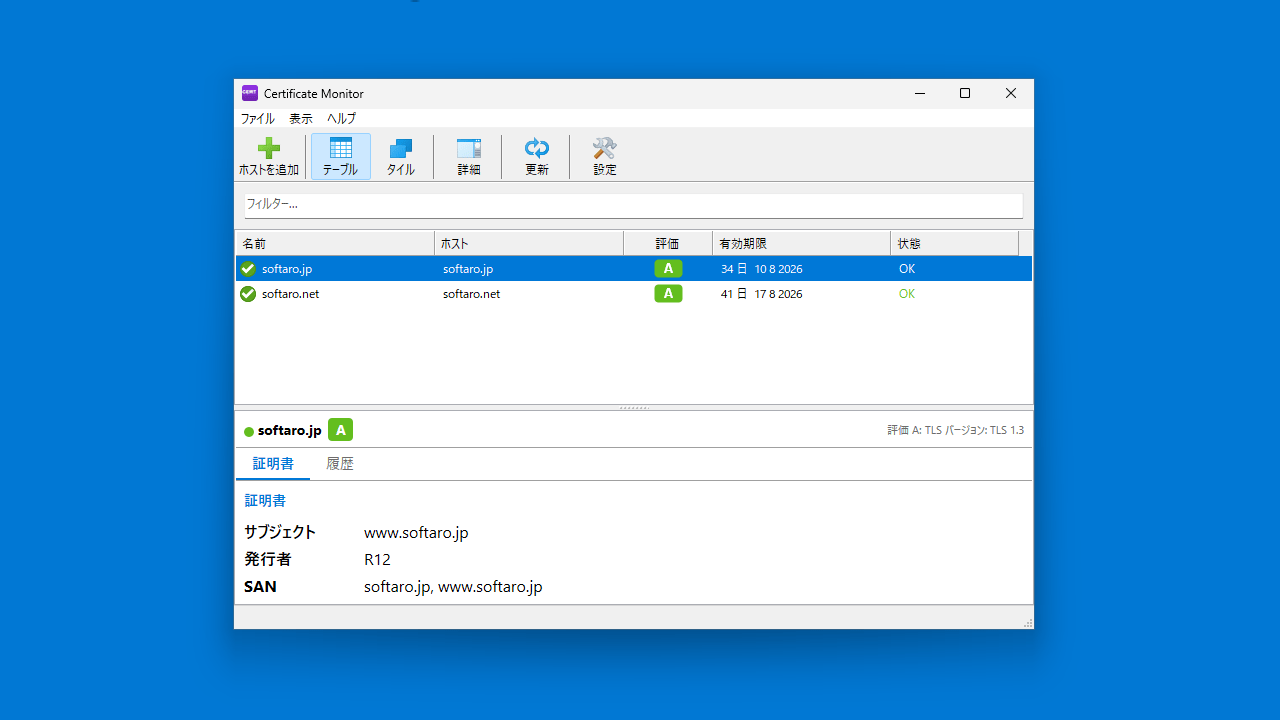This screenshot has width=1280, height=720.
Task: Toggle the Details (詳細) panel icon
Action: pyautogui.click(x=469, y=148)
